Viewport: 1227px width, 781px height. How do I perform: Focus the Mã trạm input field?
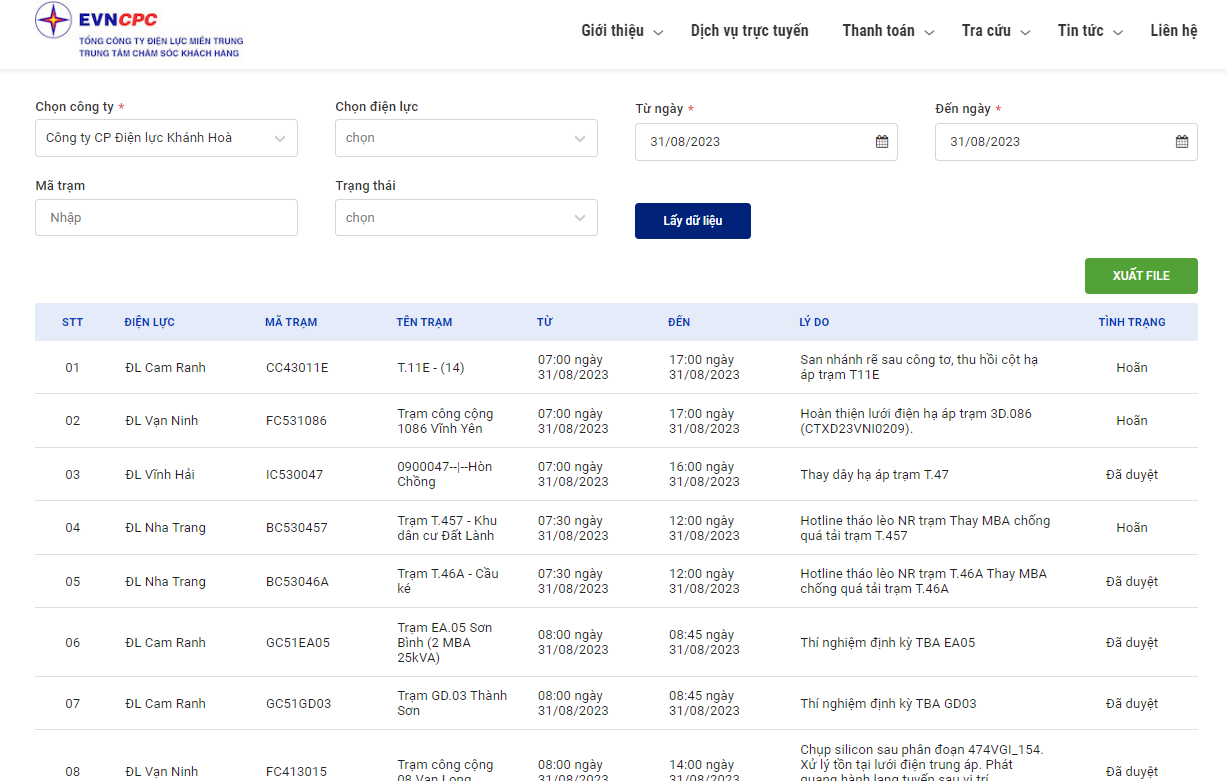166,218
